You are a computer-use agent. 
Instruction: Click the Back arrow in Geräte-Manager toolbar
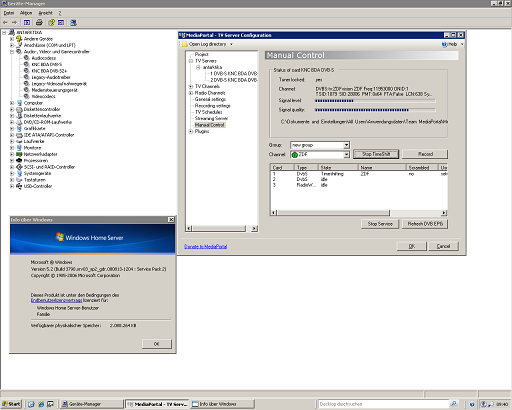[5, 23]
